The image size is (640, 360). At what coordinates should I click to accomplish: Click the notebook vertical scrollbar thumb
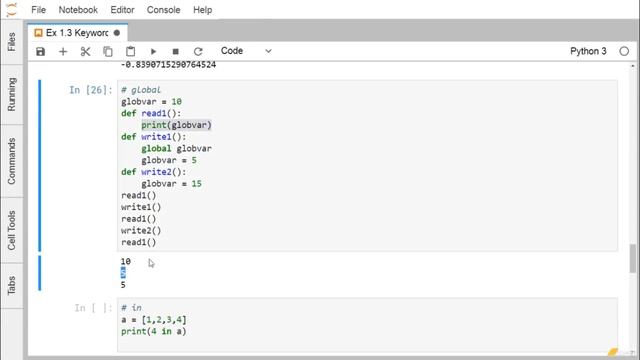coord(633,258)
